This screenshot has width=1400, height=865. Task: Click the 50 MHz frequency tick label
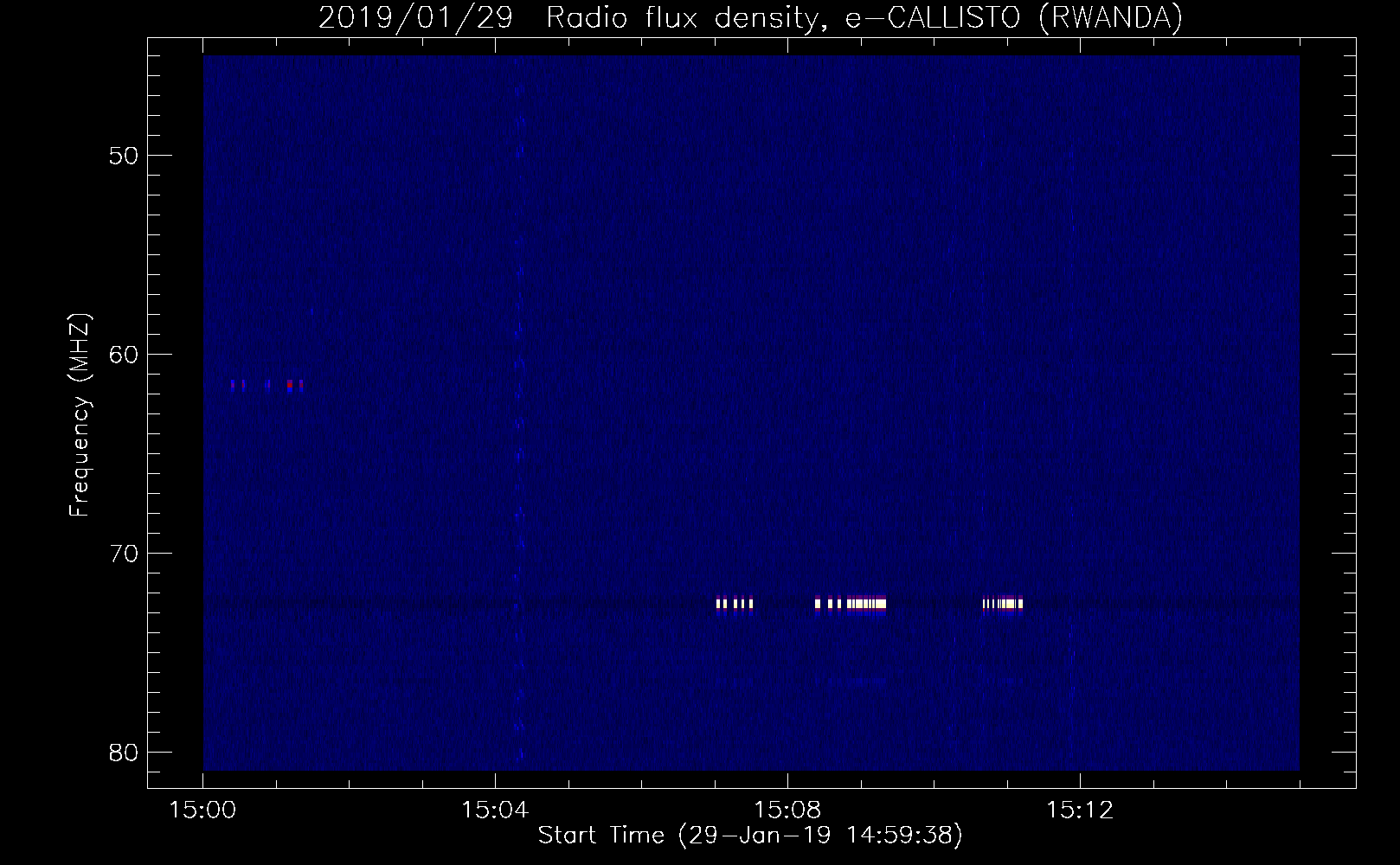point(125,156)
